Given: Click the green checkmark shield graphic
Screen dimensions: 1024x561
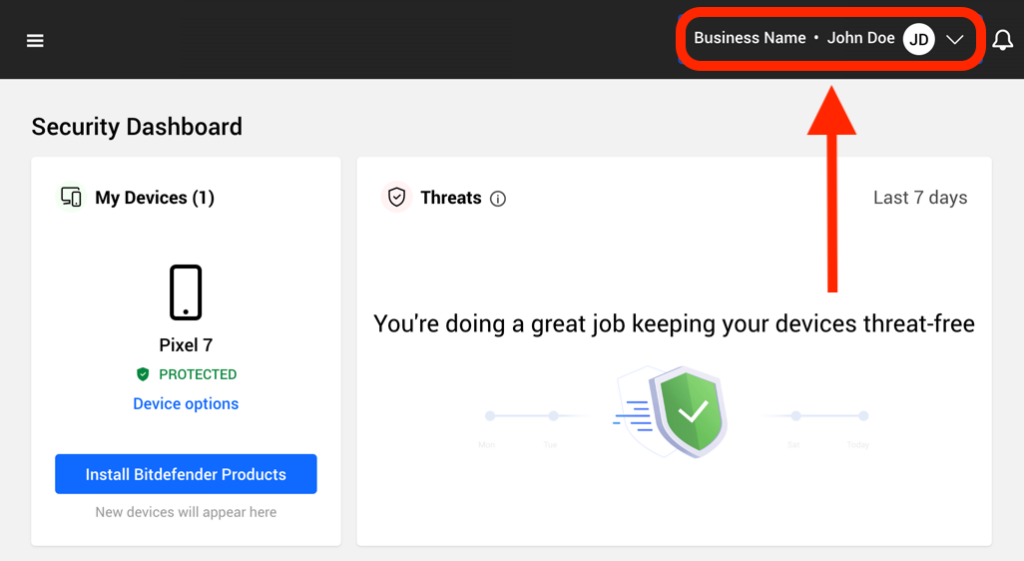Looking at the screenshot, I should 691,410.
